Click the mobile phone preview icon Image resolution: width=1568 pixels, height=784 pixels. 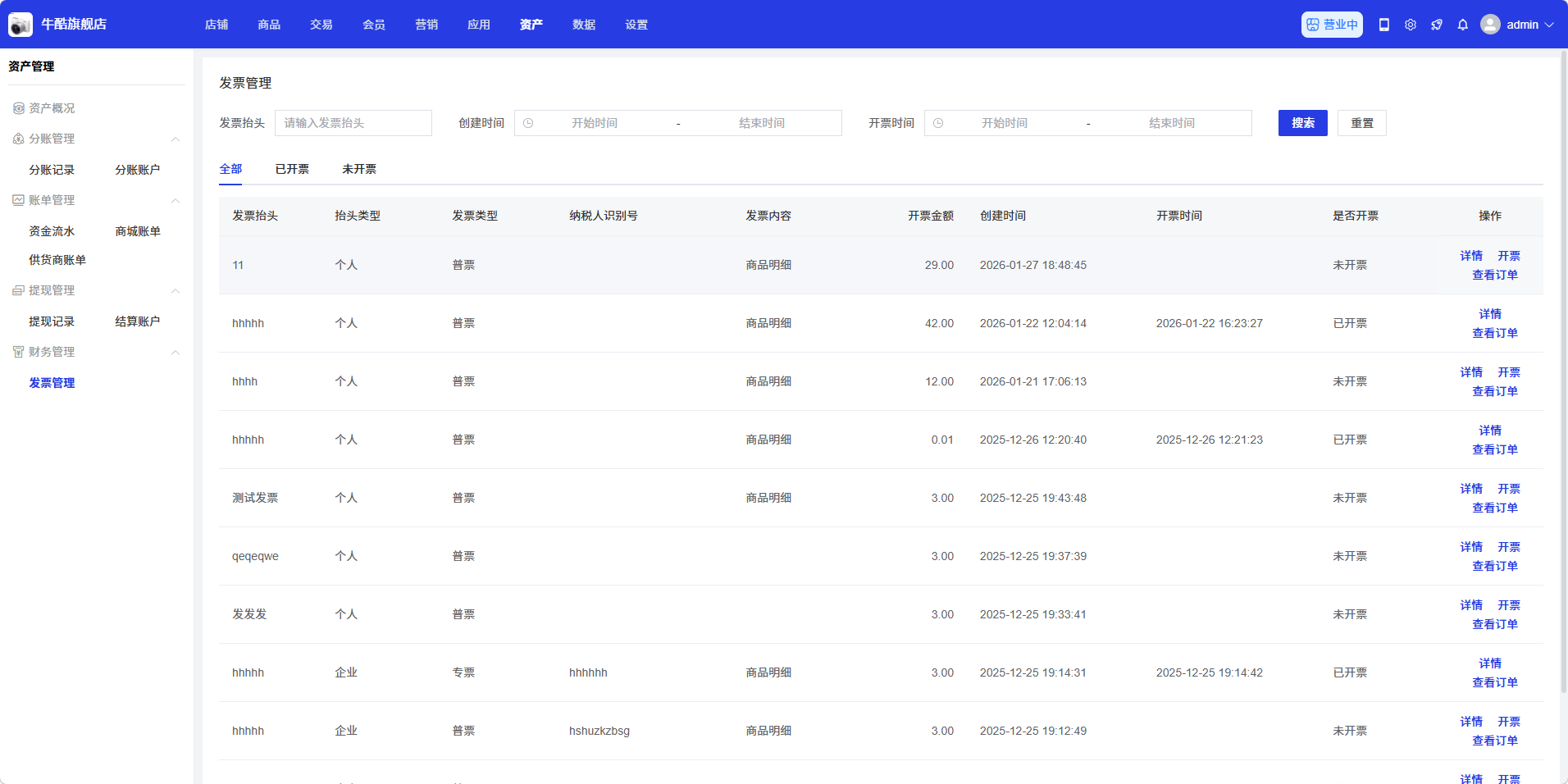[x=1383, y=25]
